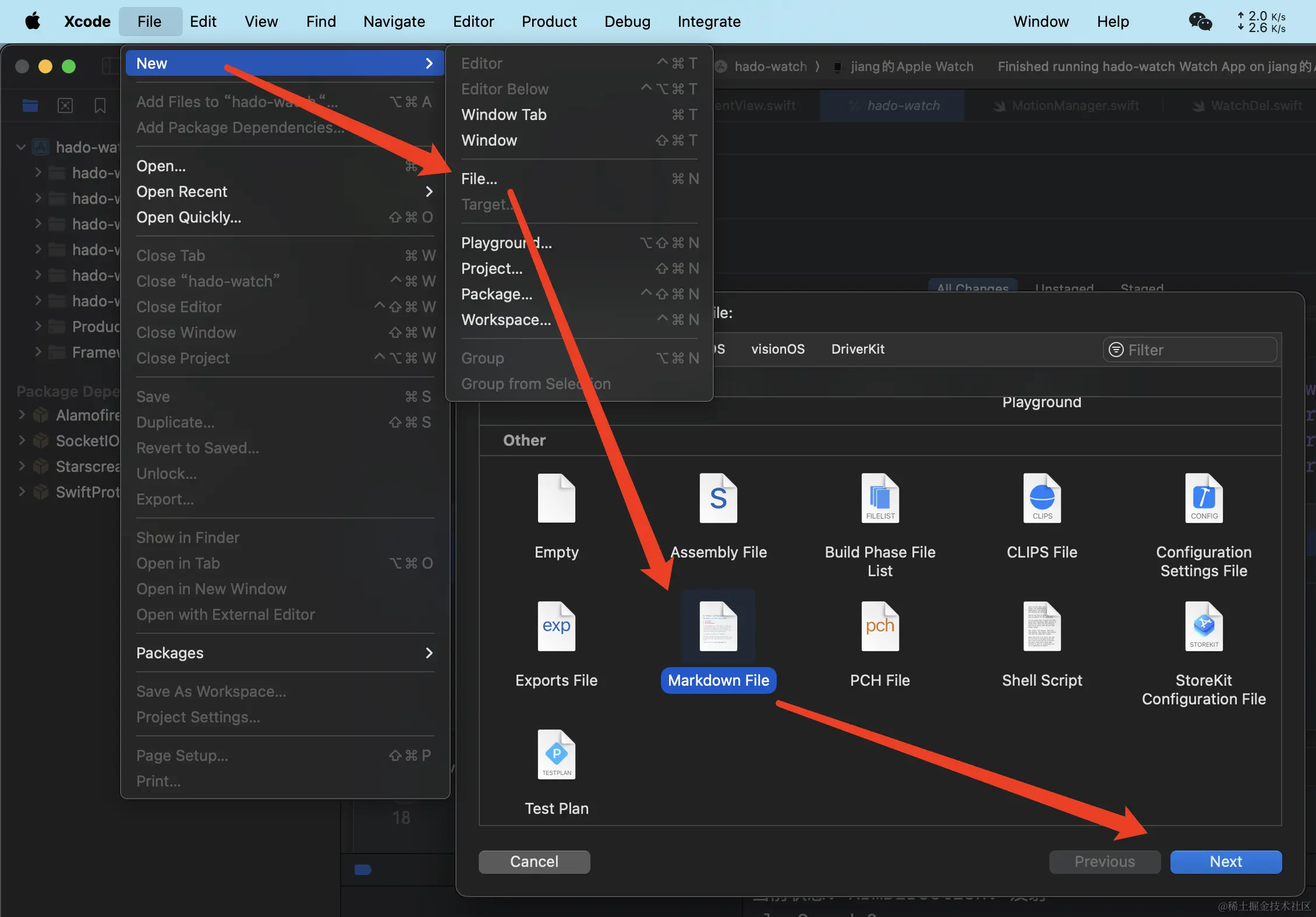Click the Next button
1316x917 pixels.
pyautogui.click(x=1225, y=862)
